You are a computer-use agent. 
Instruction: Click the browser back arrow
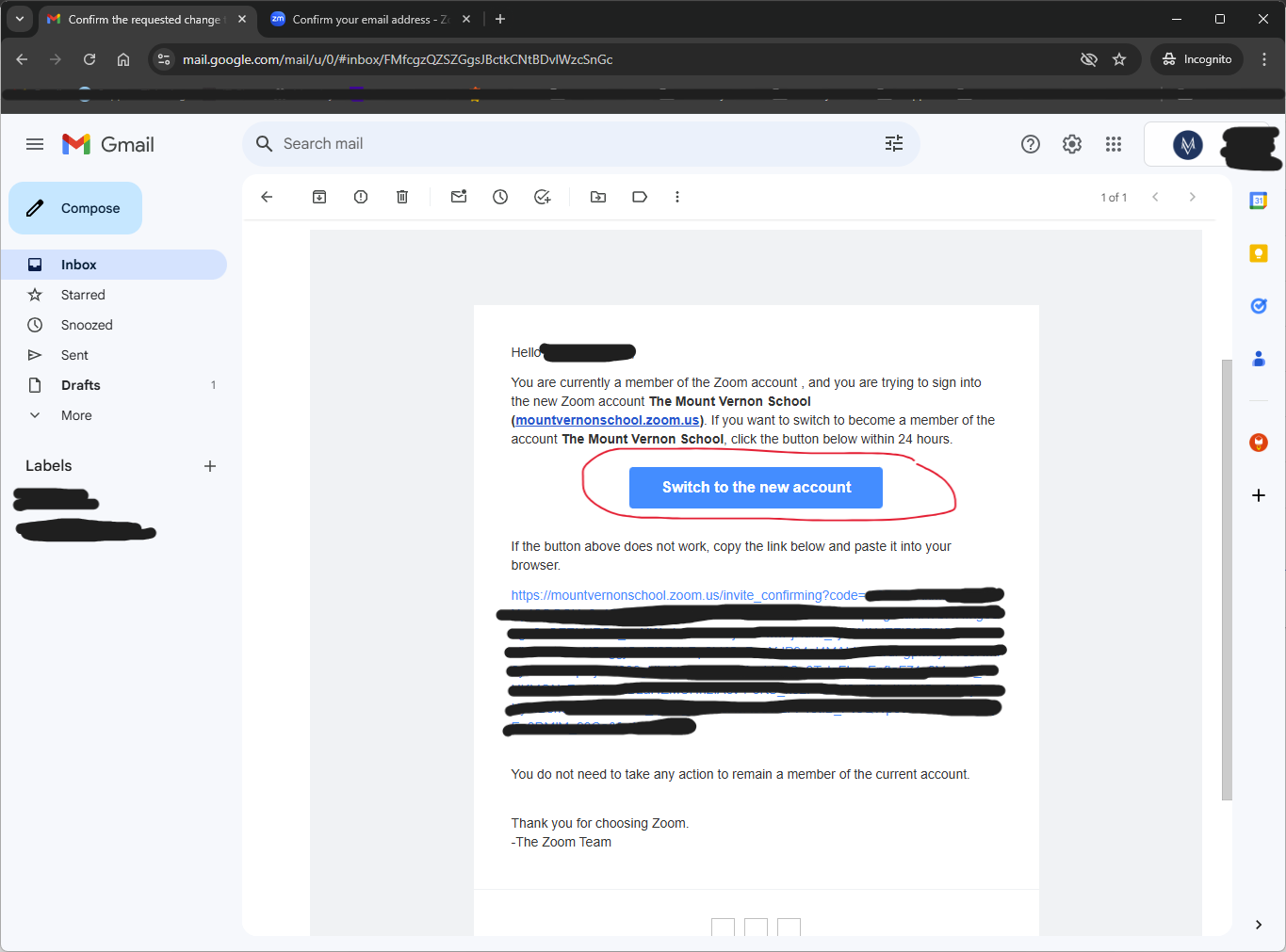click(x=22, y=59)
